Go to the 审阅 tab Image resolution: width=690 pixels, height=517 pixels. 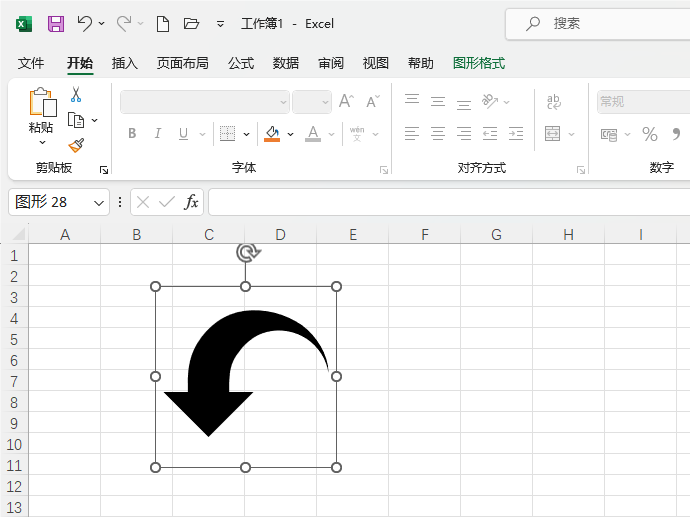(x=331, y=63)
